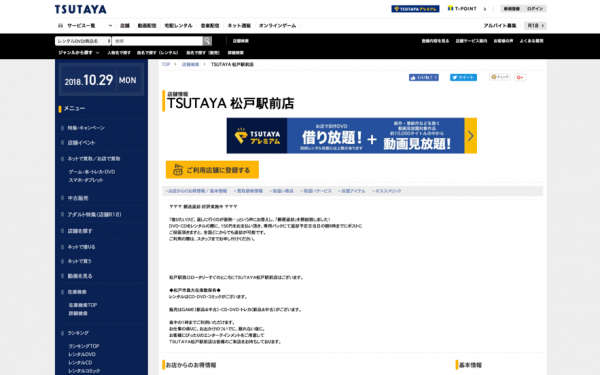
Task: Click the banner's yellow right arrow
Action: point(471,136)
